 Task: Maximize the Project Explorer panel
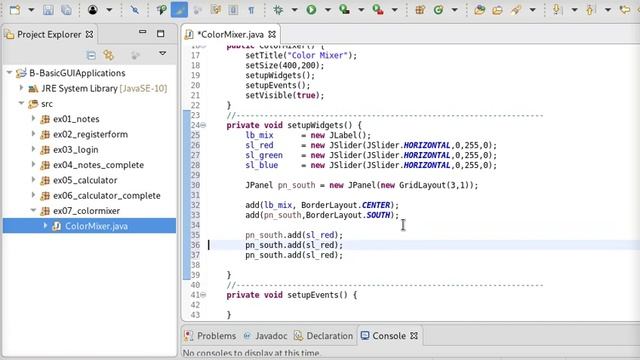tap(160, 34)
